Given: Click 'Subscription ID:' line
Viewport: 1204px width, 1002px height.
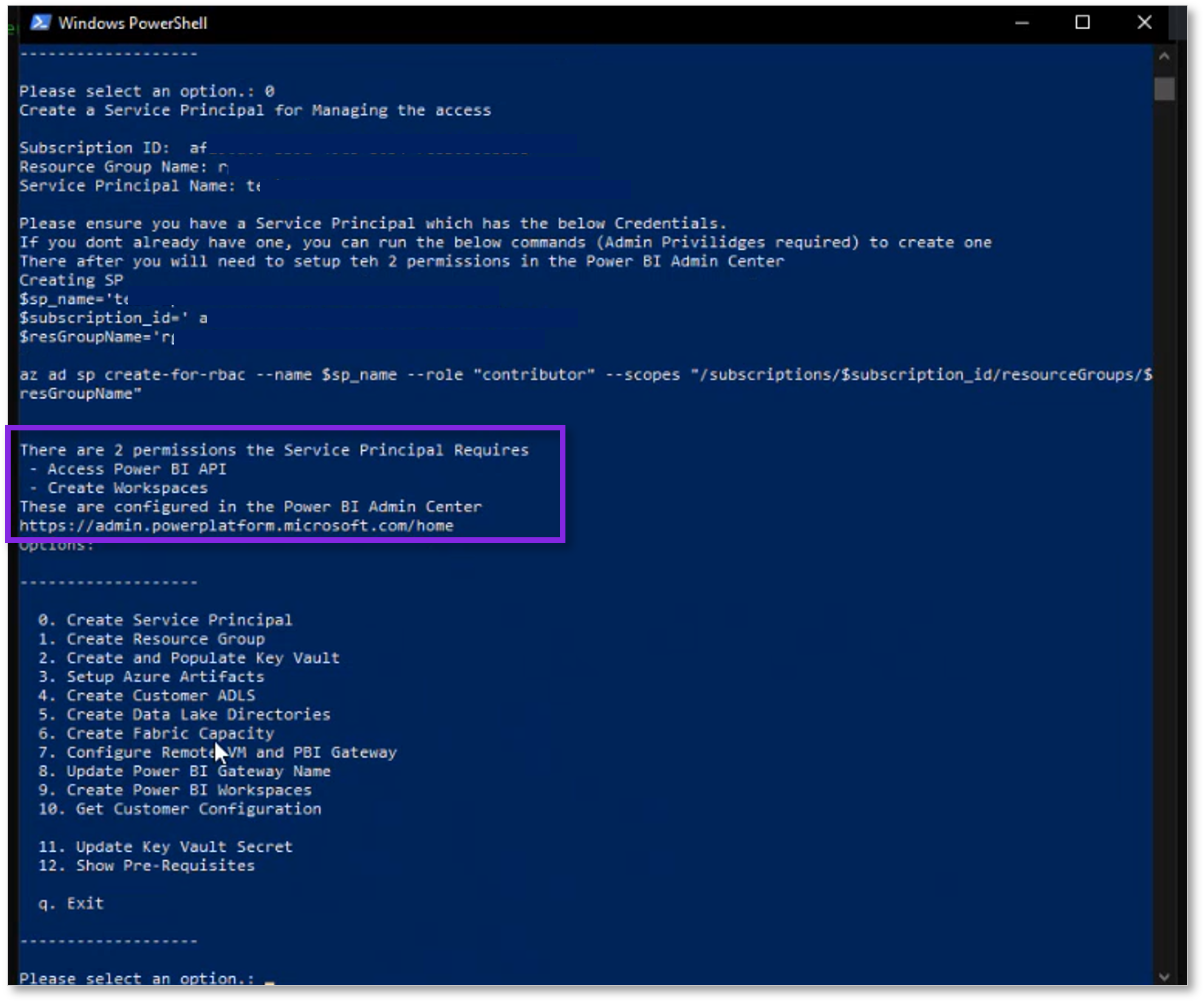Looking at the screenshot, I should [113, 148].
